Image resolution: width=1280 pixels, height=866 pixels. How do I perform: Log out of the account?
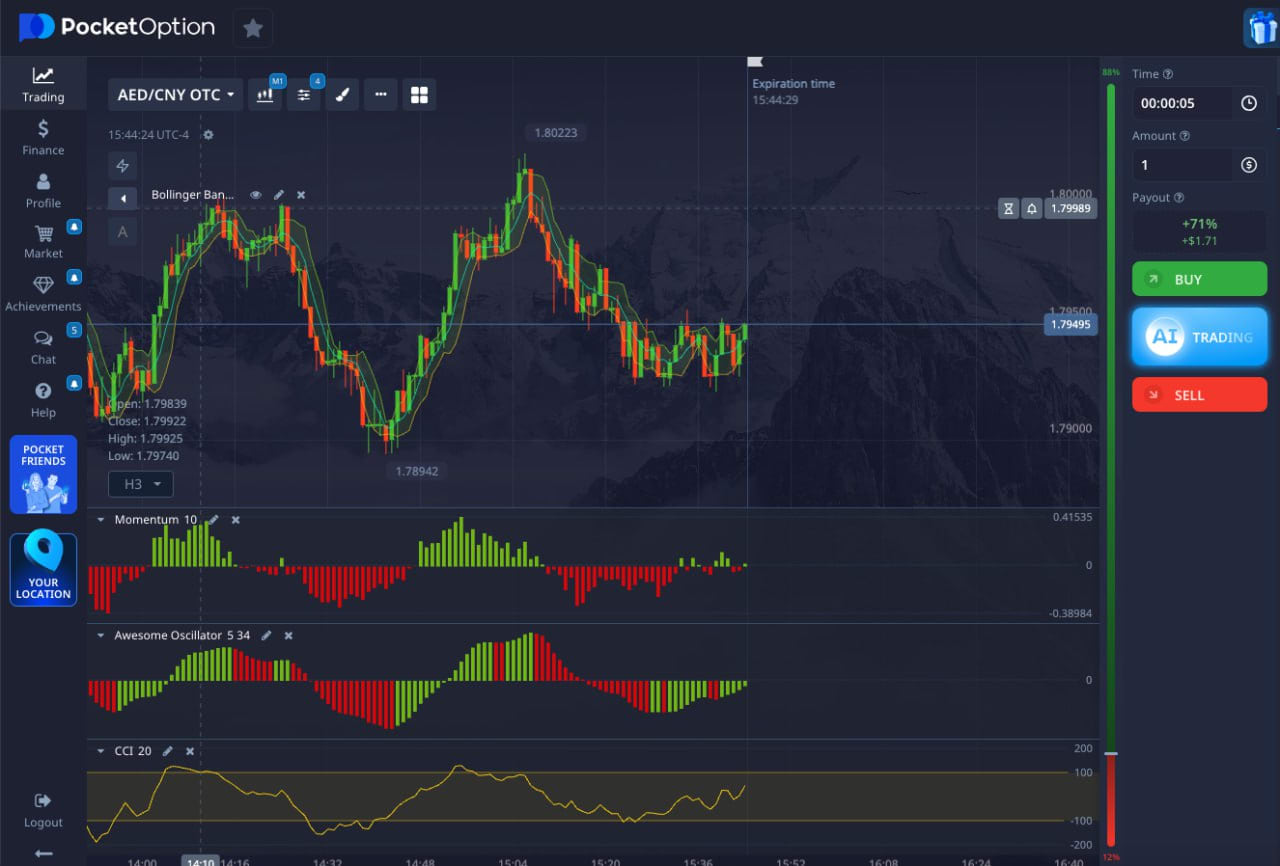pos(43,811)
